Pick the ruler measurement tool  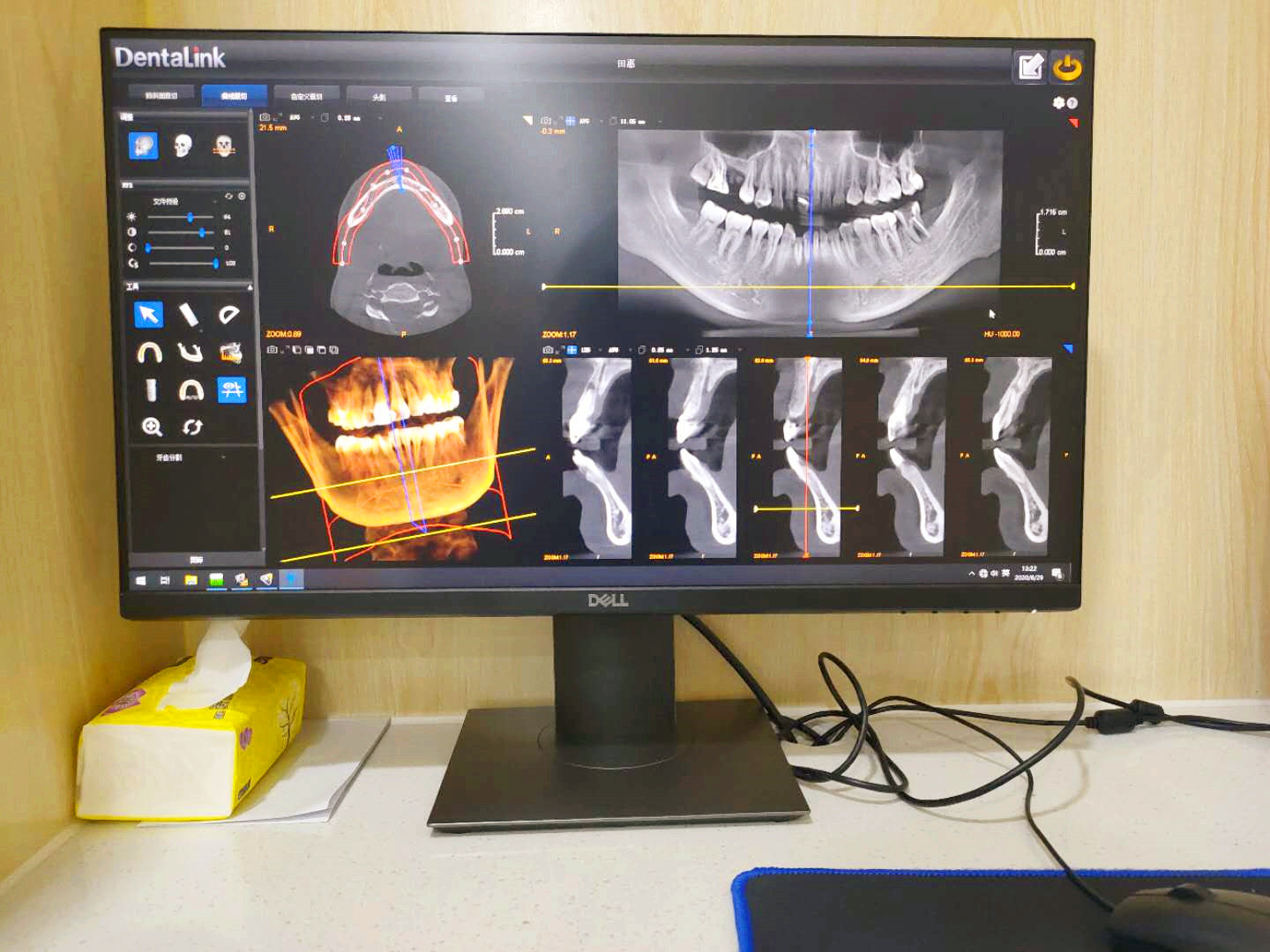tap(189, 314)
